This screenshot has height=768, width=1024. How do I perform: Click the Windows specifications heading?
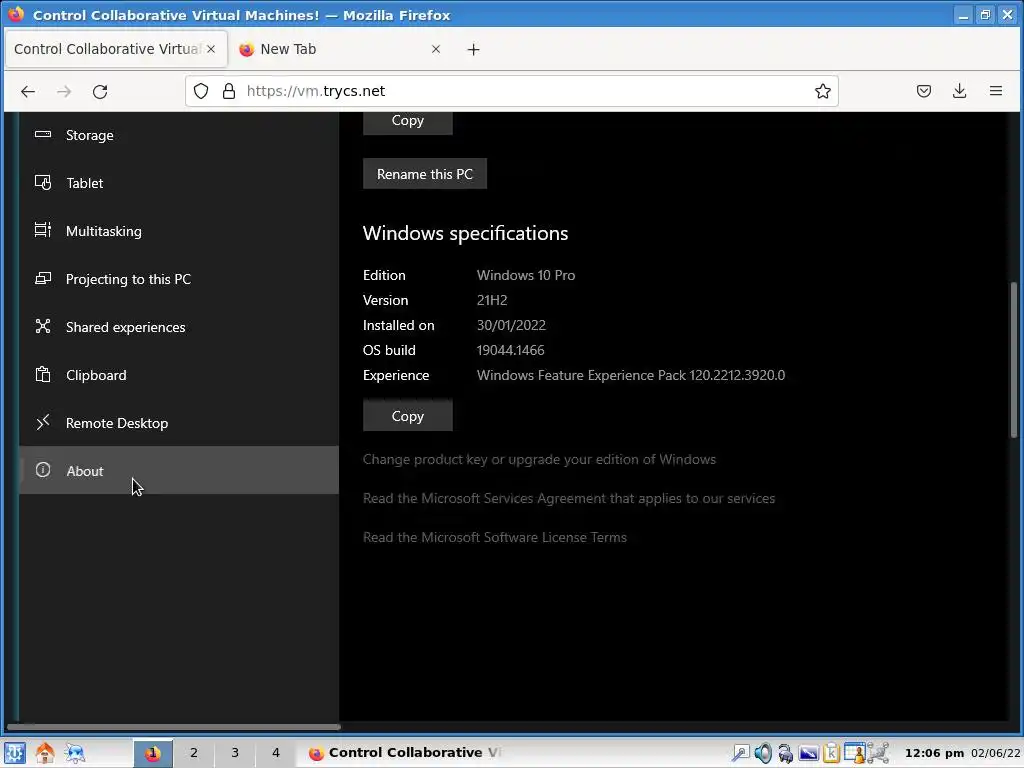click(x=465, y=233)
